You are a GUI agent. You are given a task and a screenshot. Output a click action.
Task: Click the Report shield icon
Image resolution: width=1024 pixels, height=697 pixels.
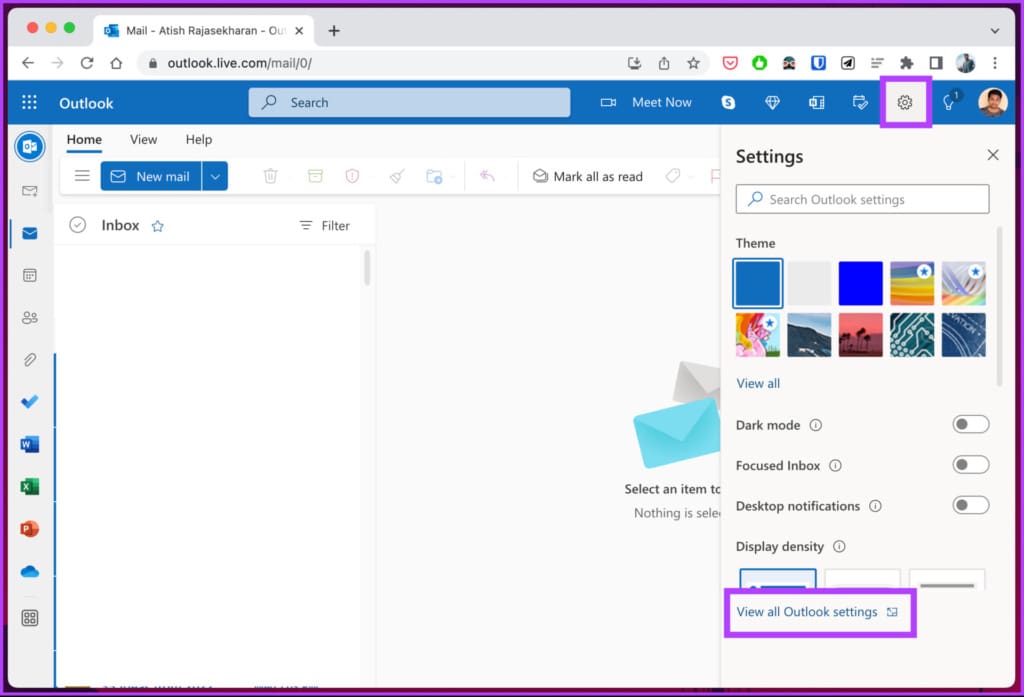click(352, 176)
